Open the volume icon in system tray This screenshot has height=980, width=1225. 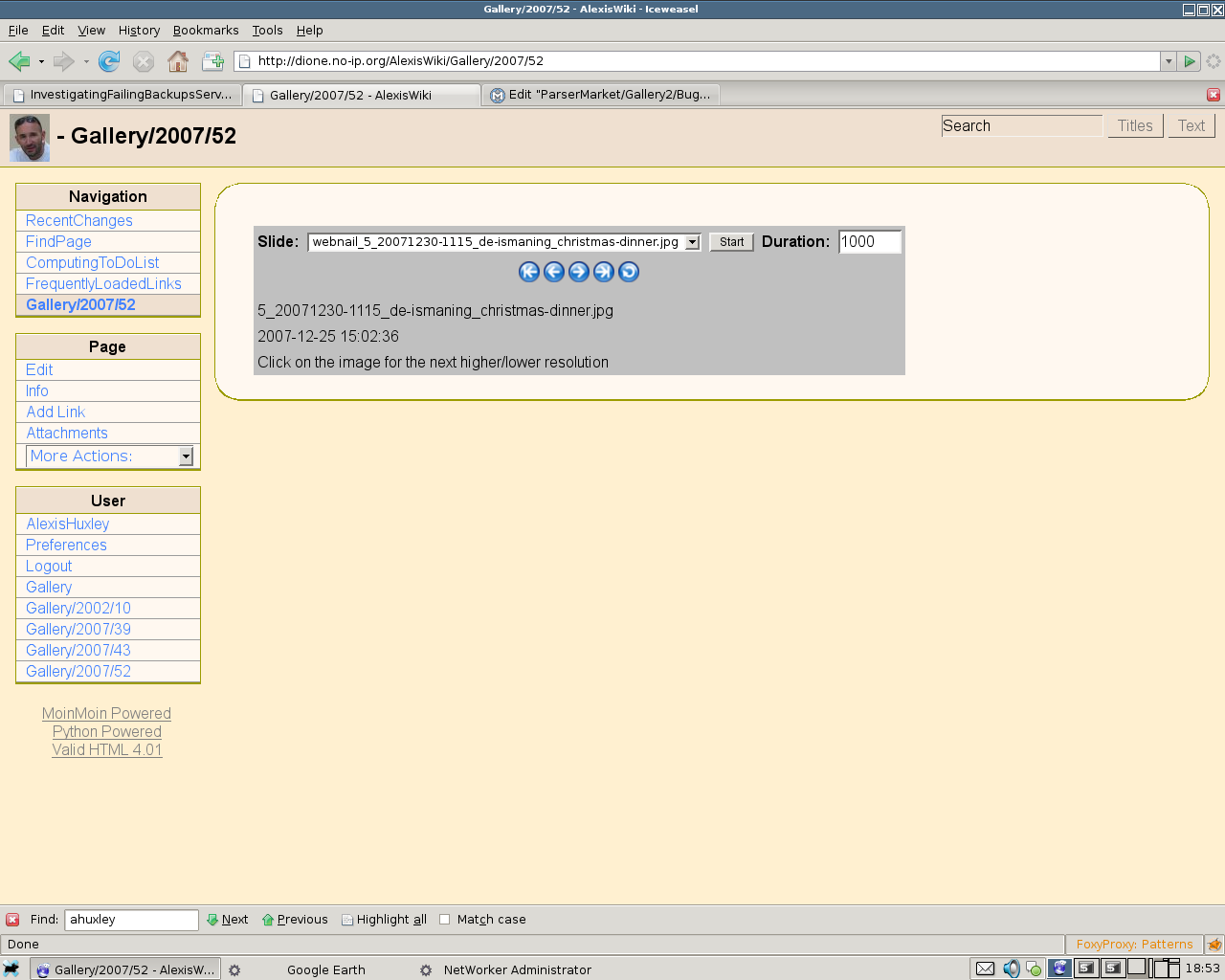click(1011, 969)
